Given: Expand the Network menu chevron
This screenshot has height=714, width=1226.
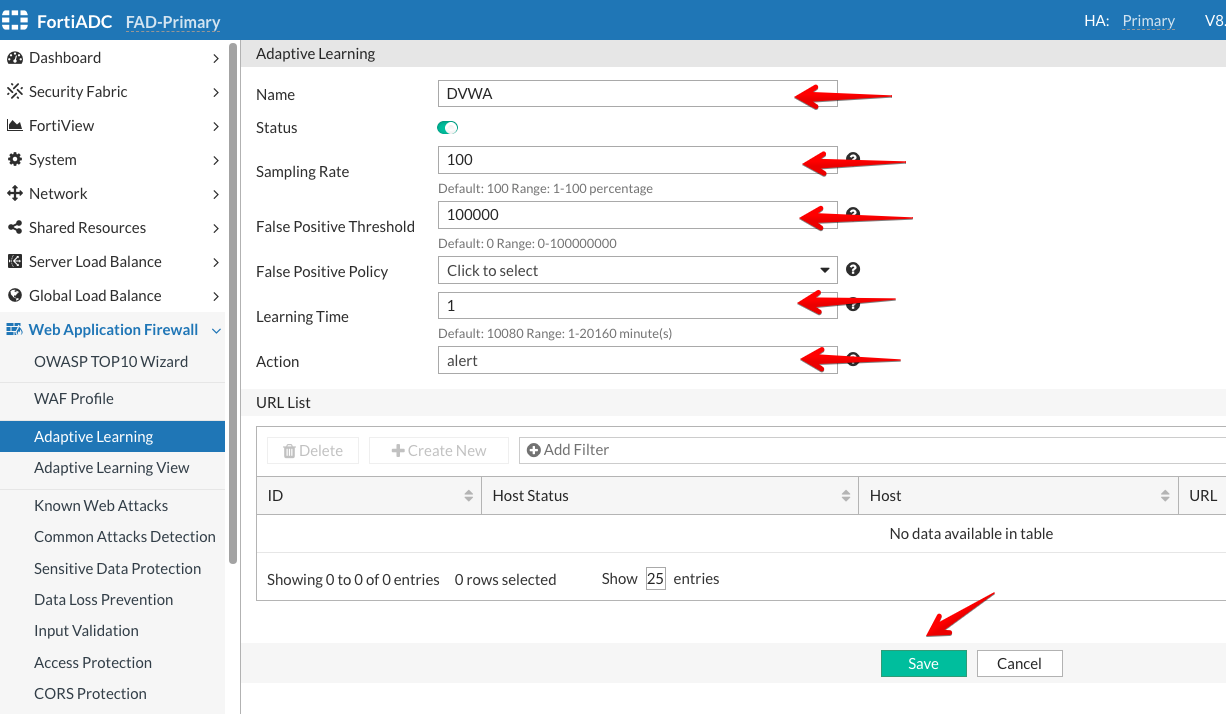Looking at the screenshot, I should (x=216, y=194).
